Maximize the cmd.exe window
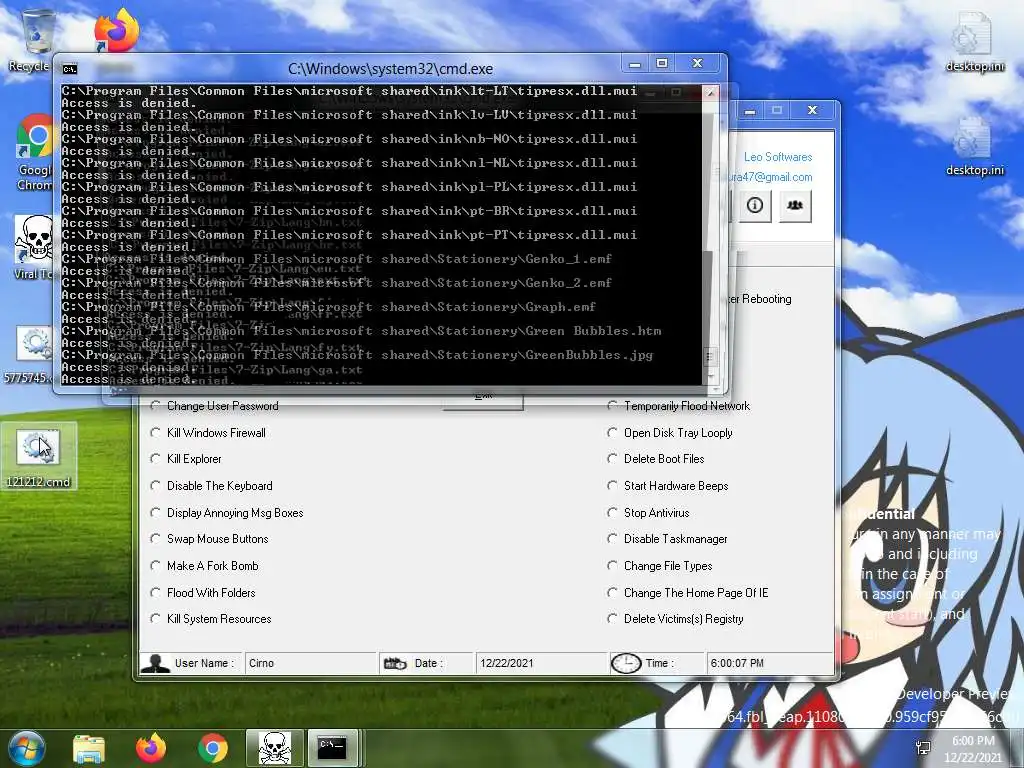This screenshot has width=1024, height=768. click(662, 63)
